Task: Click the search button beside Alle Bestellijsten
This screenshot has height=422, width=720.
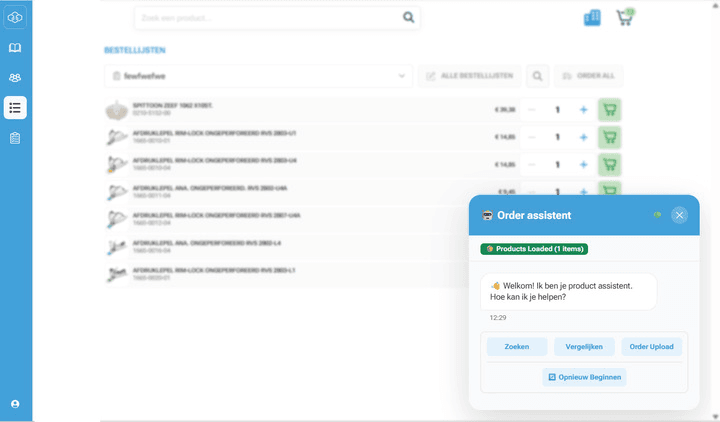Action: pos(537,76)
